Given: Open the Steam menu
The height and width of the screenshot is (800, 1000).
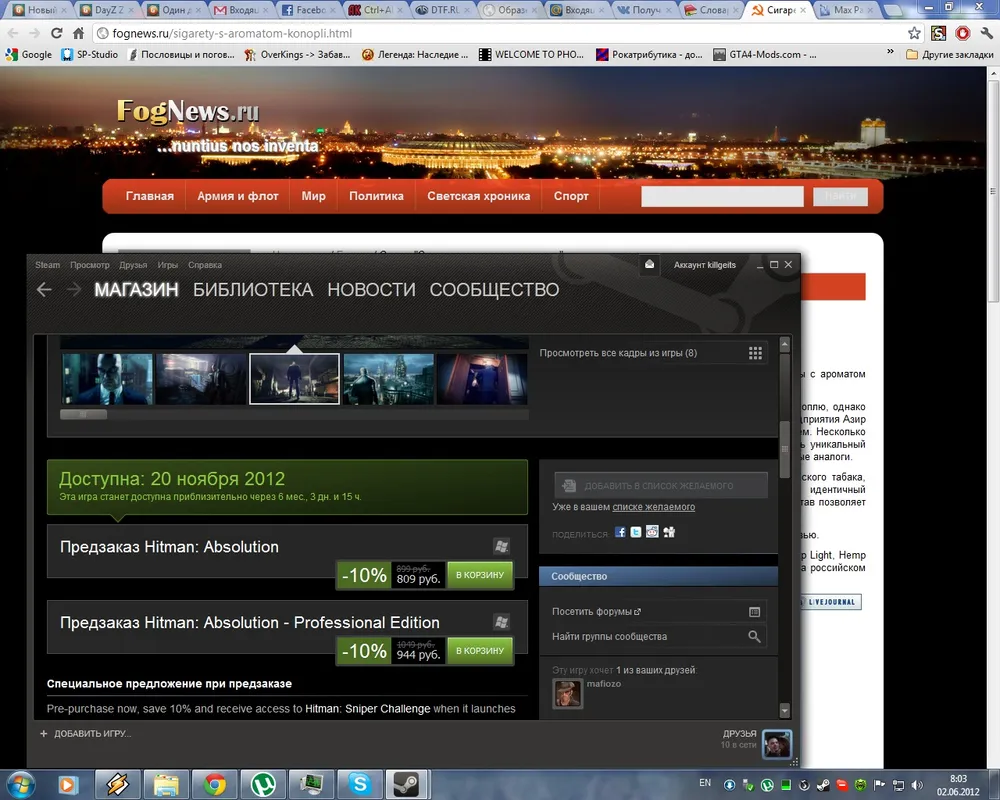Looking at the screenshot, I should pyautogui.click(x=47, y=265).
